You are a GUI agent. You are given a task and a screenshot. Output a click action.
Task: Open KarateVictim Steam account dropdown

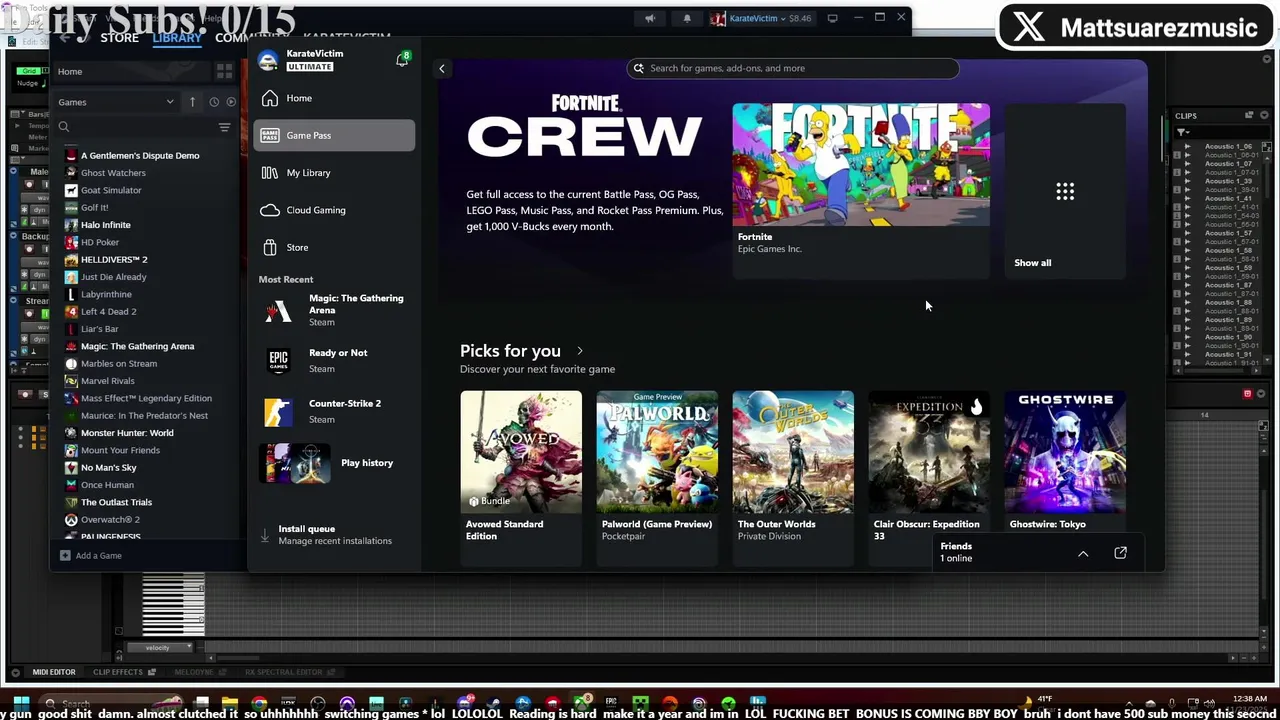coord(761,18)
